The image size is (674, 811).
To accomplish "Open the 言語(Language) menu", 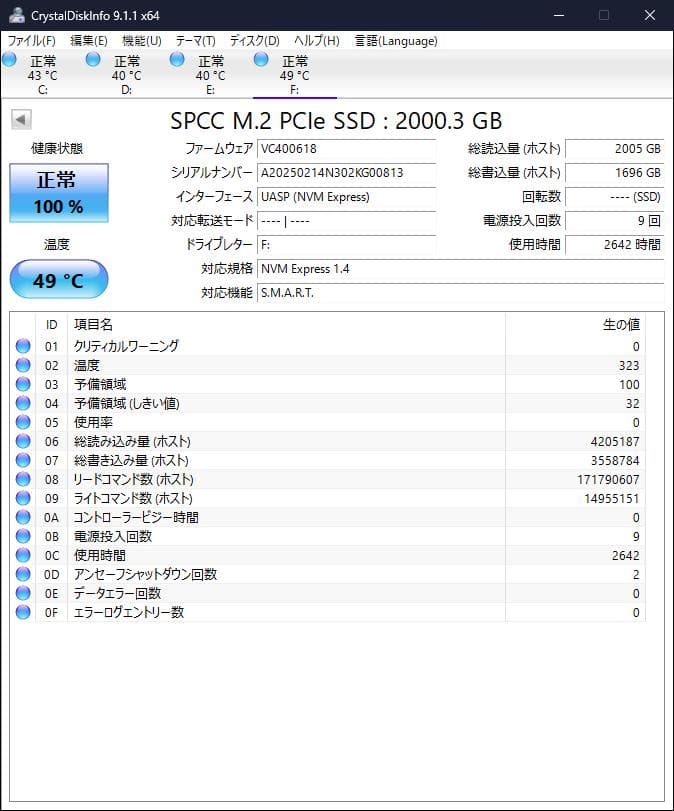I will coord(396,41).
